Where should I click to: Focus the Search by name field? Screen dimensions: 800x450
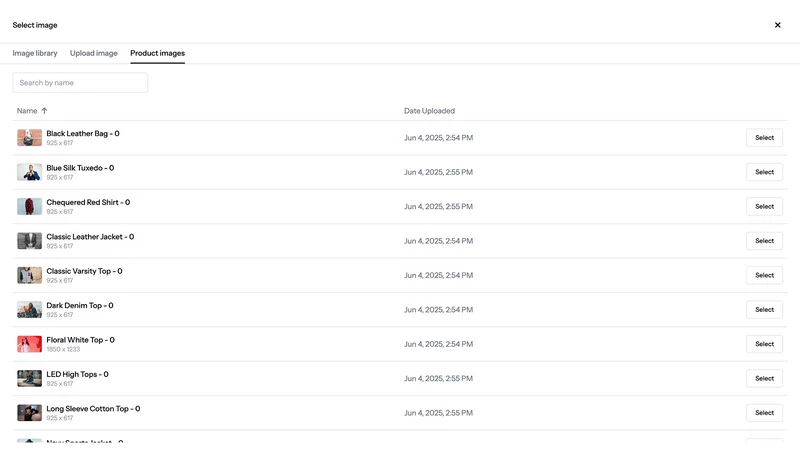click(x=80, y=83)
